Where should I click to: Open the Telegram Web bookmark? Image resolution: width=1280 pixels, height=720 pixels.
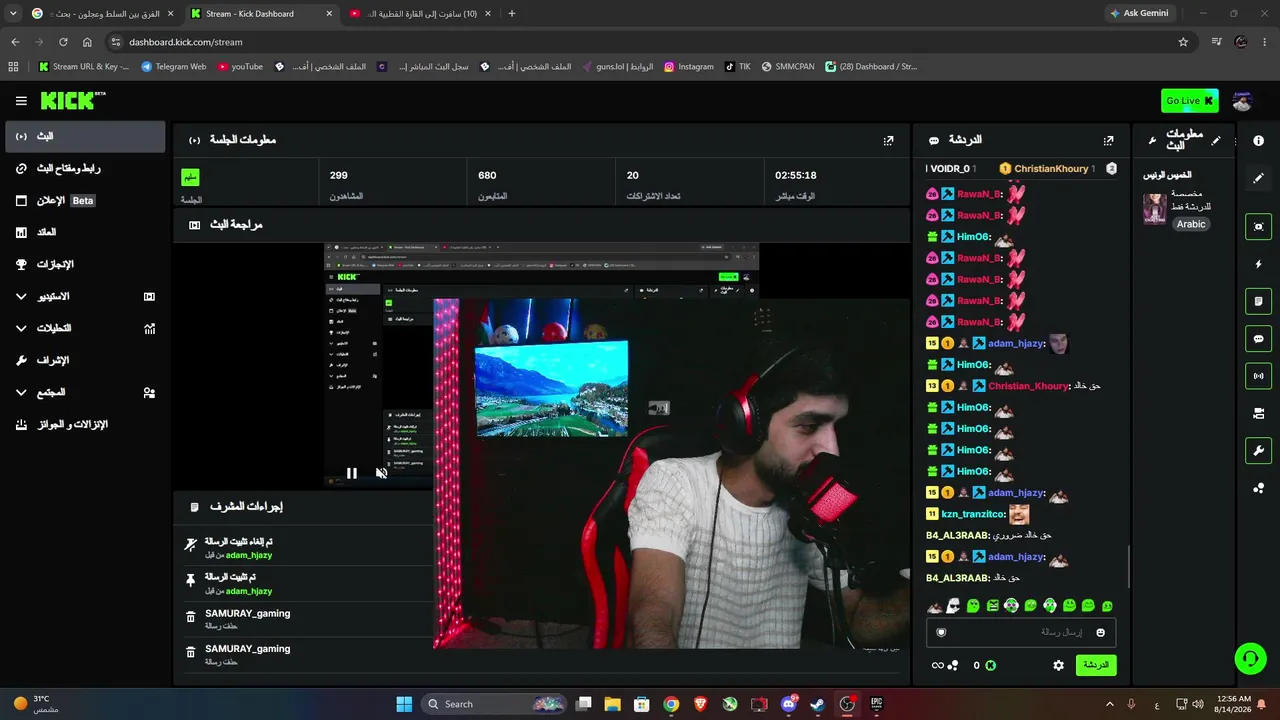coord(174,67)
